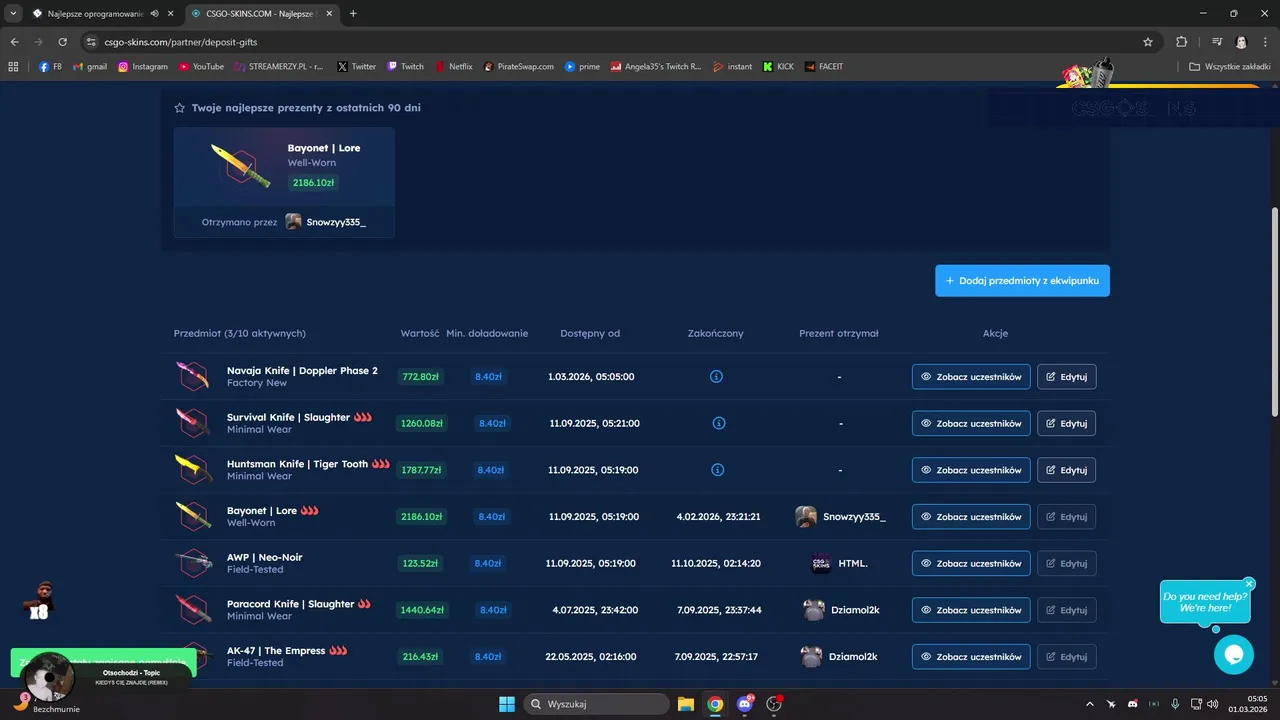Screen dimensions: 1280x720
Task: Reload the current page
Action: [62, 42]
